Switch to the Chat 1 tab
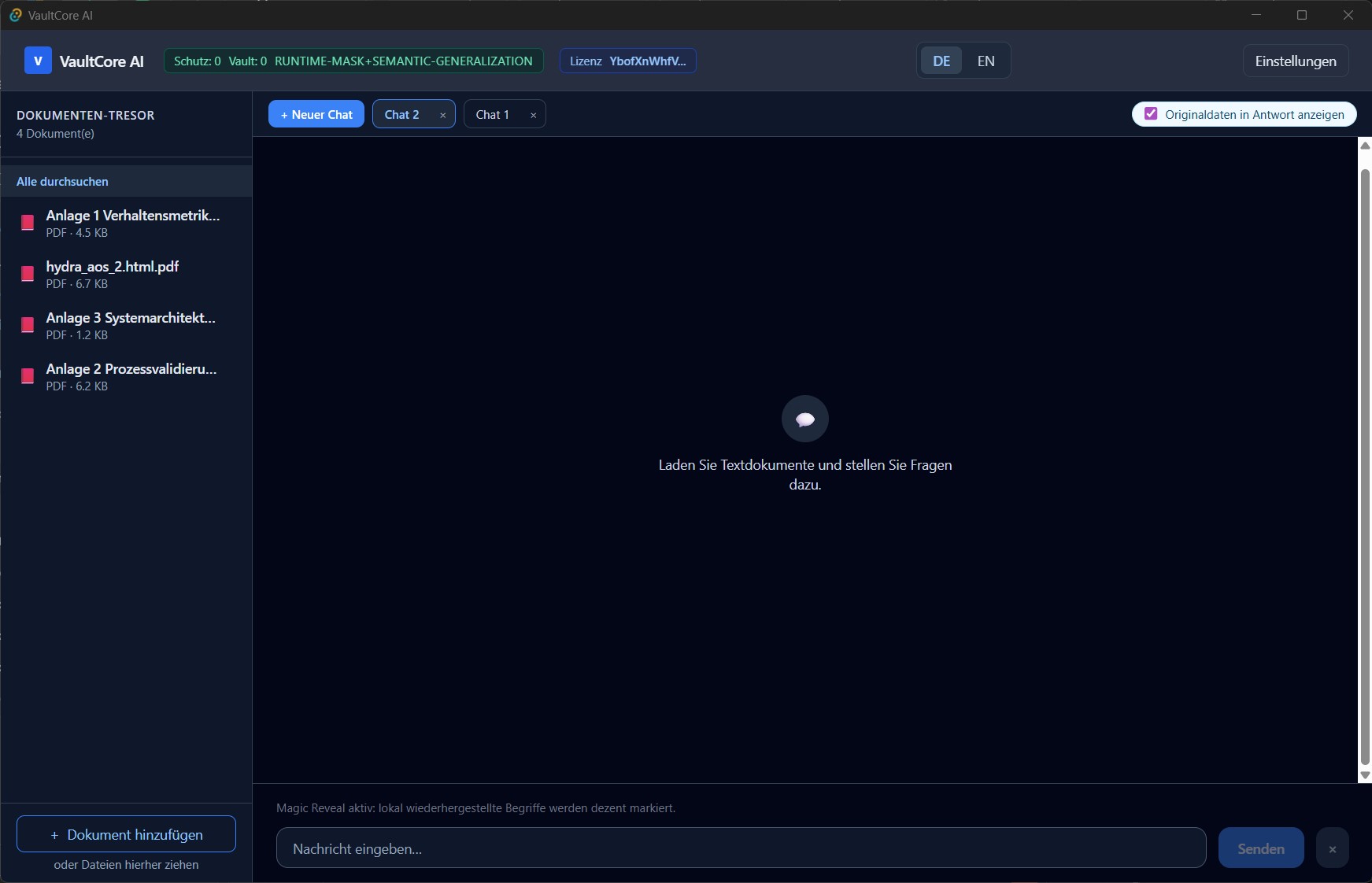Viewport: 1372px width, 883px height. 493,114
